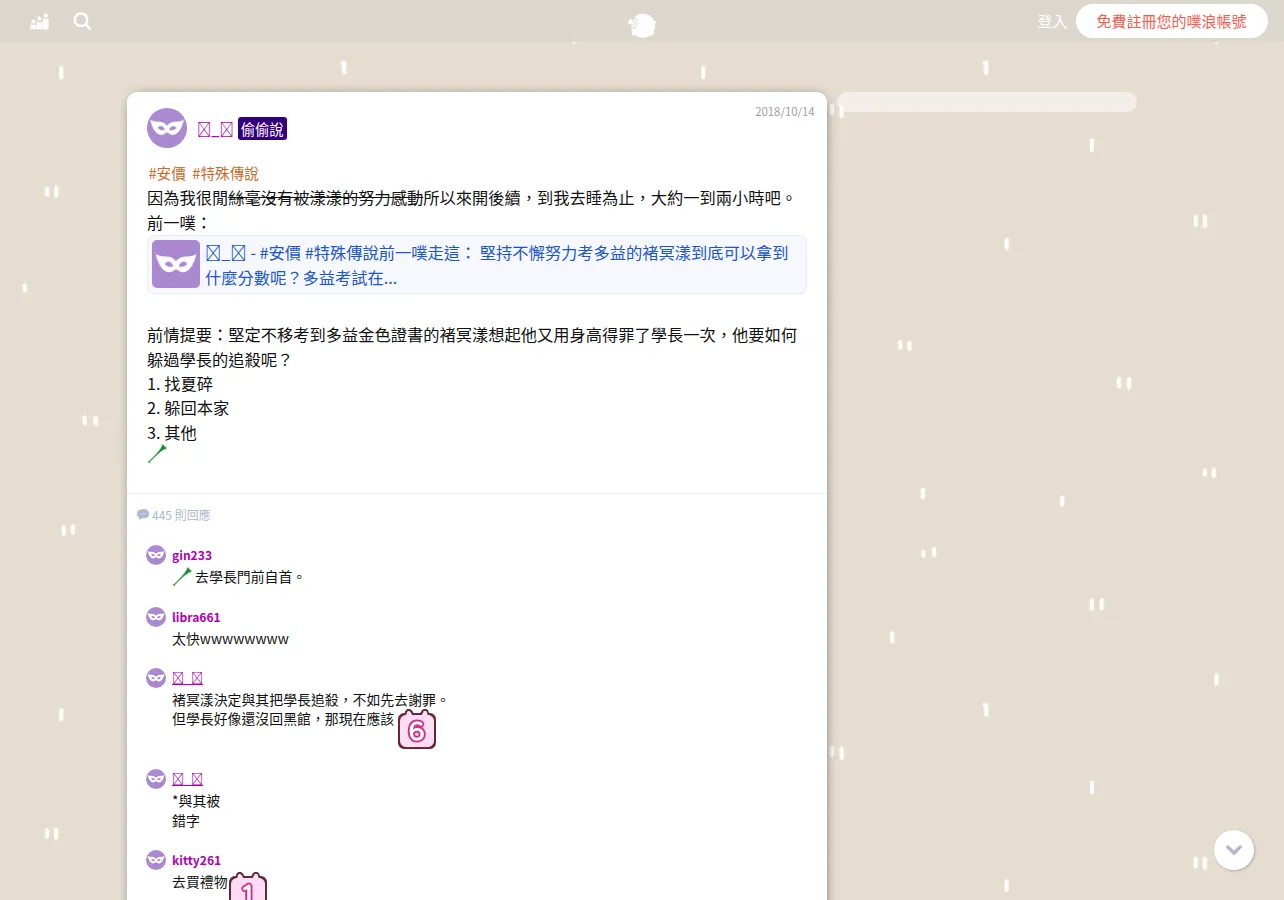Click reply text 錯字
The image size is (1284, 900).
(x=186, y=821)
